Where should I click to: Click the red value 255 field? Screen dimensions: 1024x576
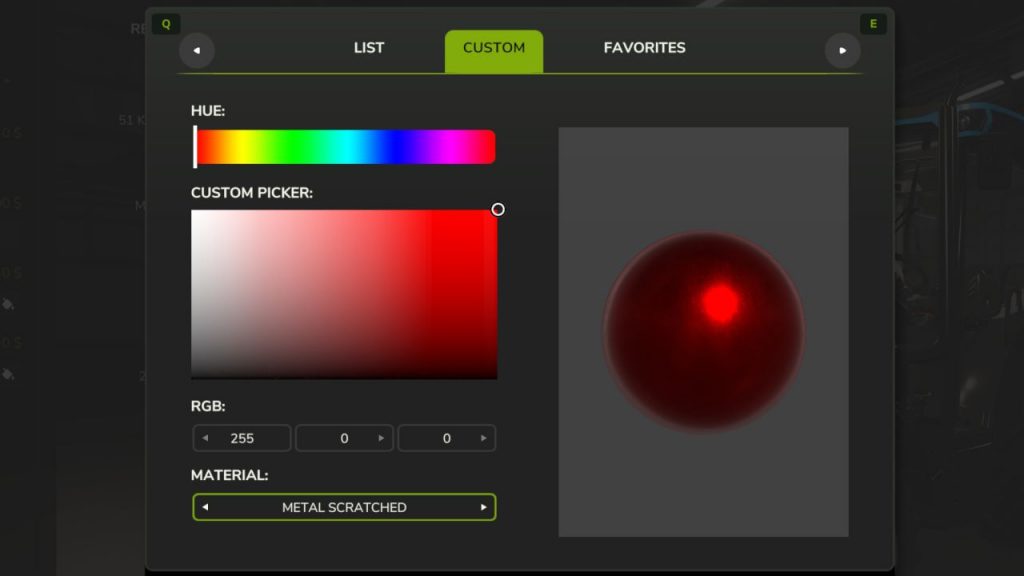pos(245,437)
